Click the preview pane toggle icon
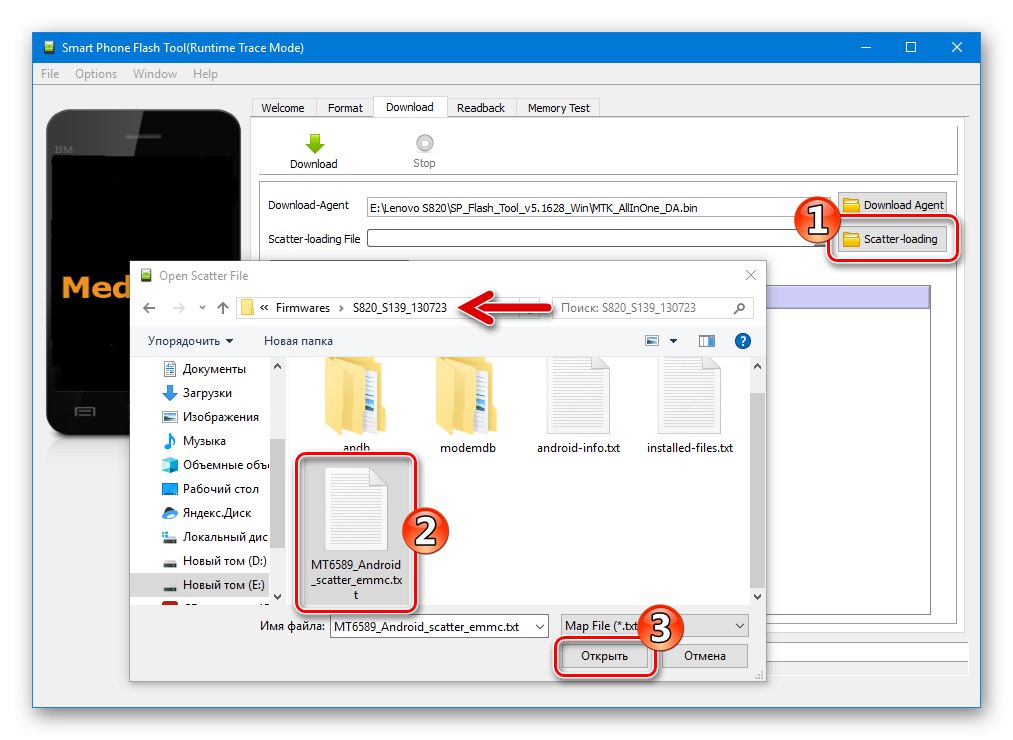The width and height of the screenshot is (1013, 740). (x=707, y=340)
